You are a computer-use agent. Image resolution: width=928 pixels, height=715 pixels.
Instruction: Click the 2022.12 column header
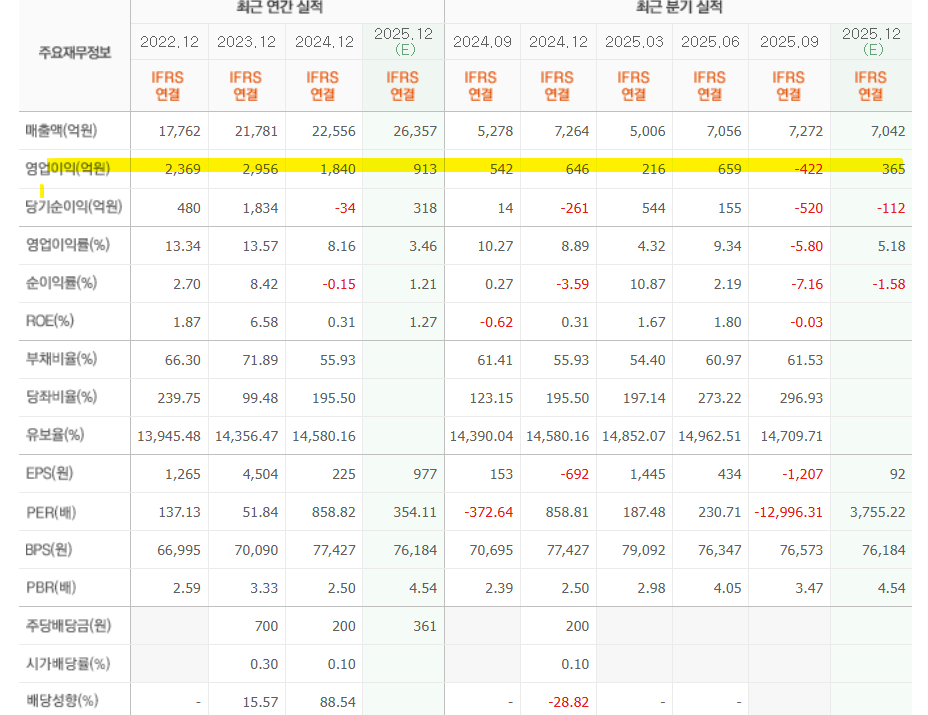pos(169,42)
